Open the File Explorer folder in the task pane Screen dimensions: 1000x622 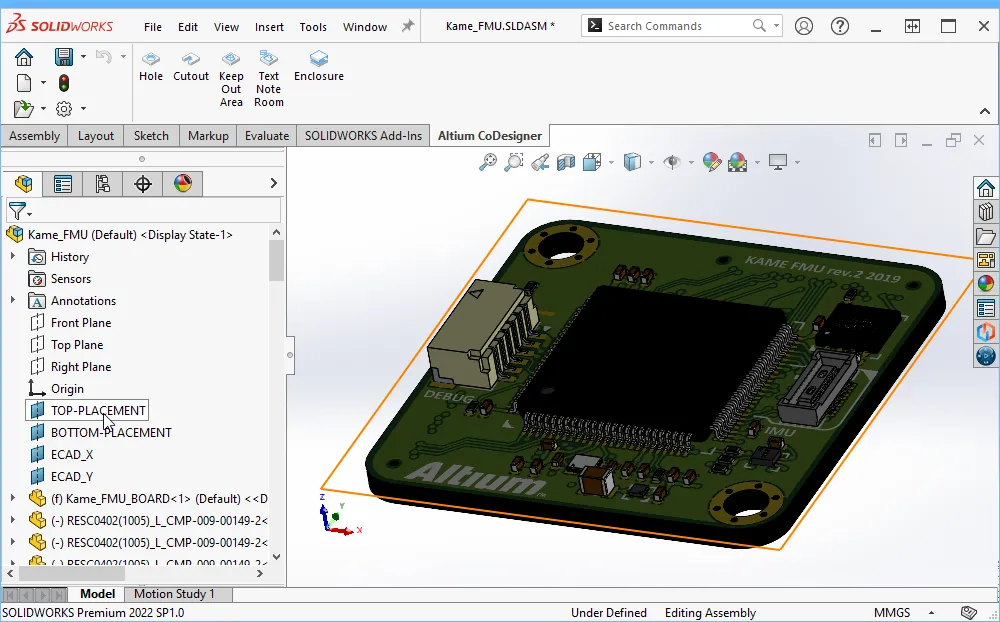[986, 237]
